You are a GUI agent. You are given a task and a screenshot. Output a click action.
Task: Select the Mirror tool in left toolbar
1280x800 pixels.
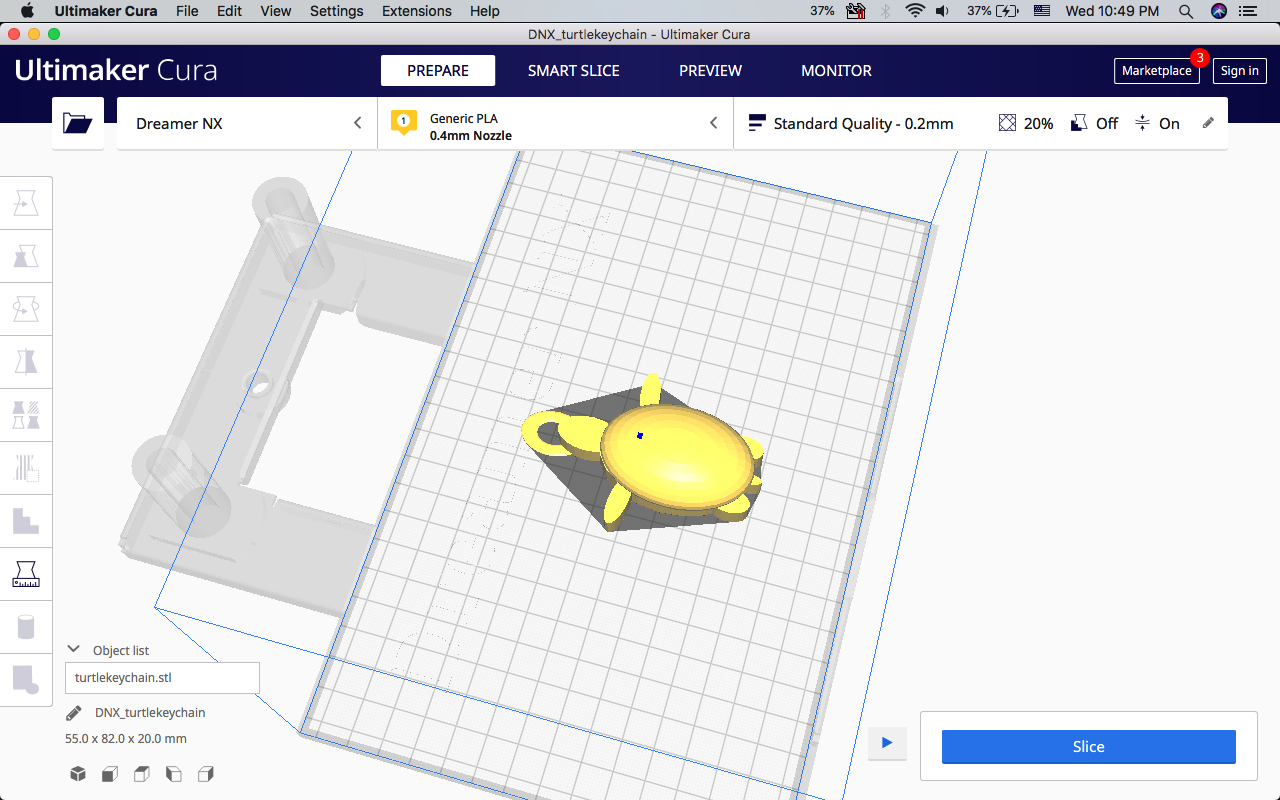click(x=25, y=362)
